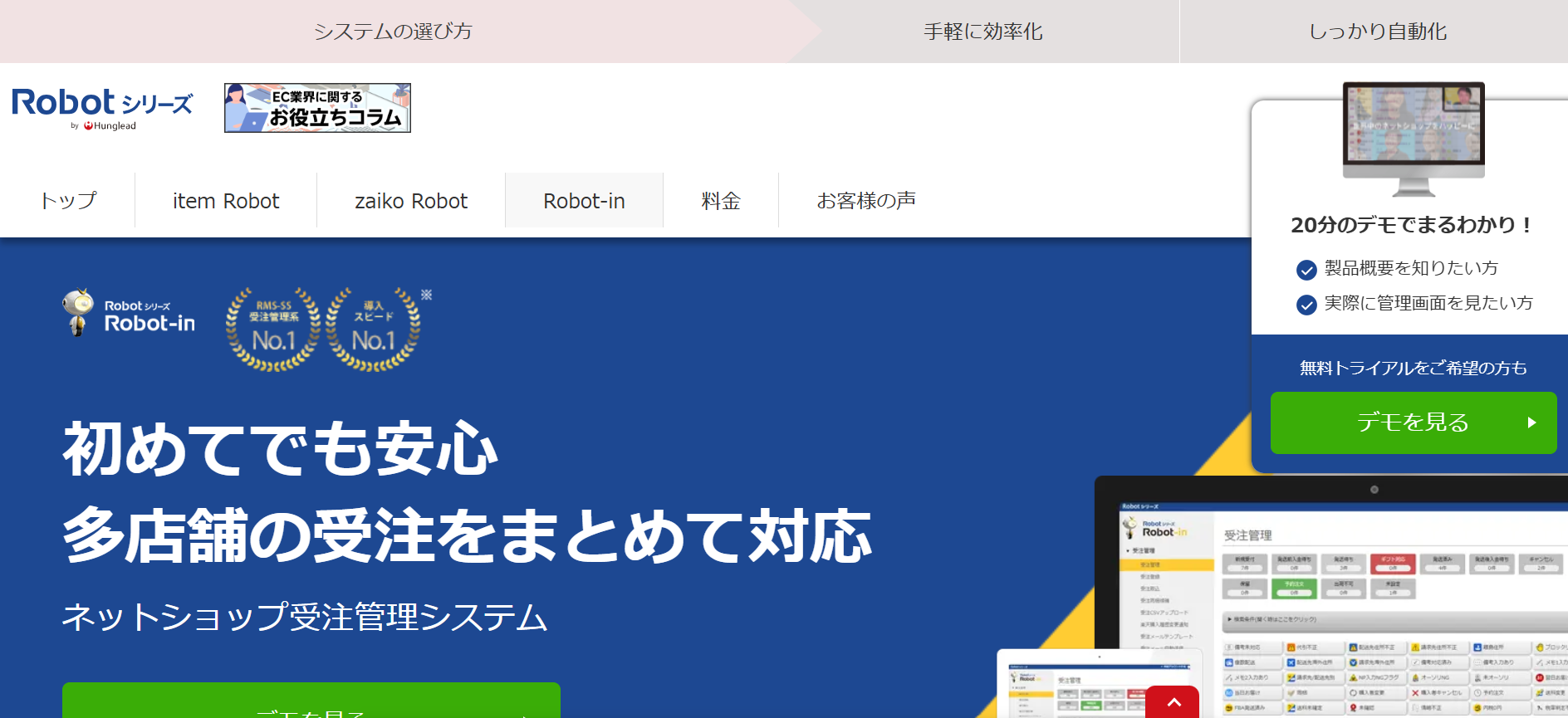Click the RMS-SS 受注管理系 No.1 badge

pos(274,330)
